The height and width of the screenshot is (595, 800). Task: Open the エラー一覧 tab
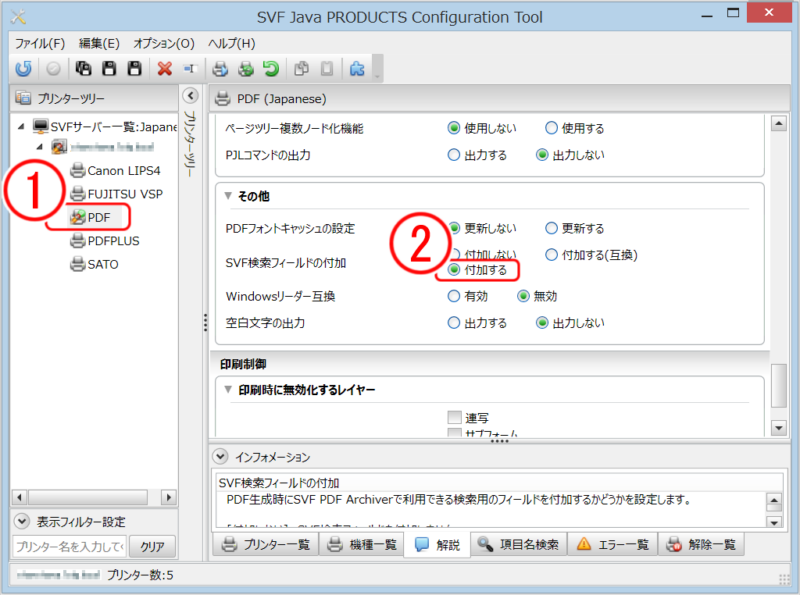(611, 545)
